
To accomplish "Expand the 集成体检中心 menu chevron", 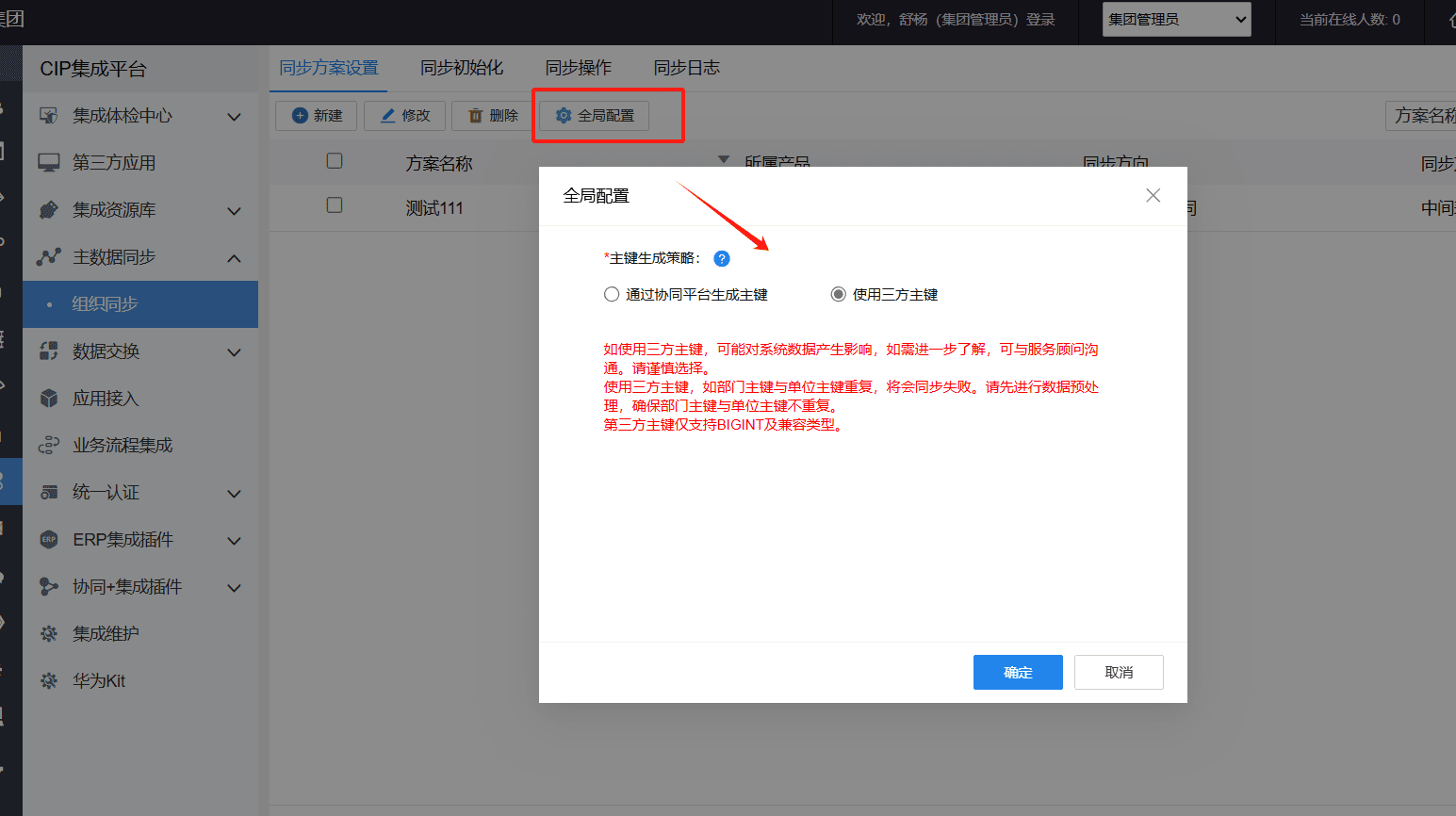I will [x=235, y=117].
